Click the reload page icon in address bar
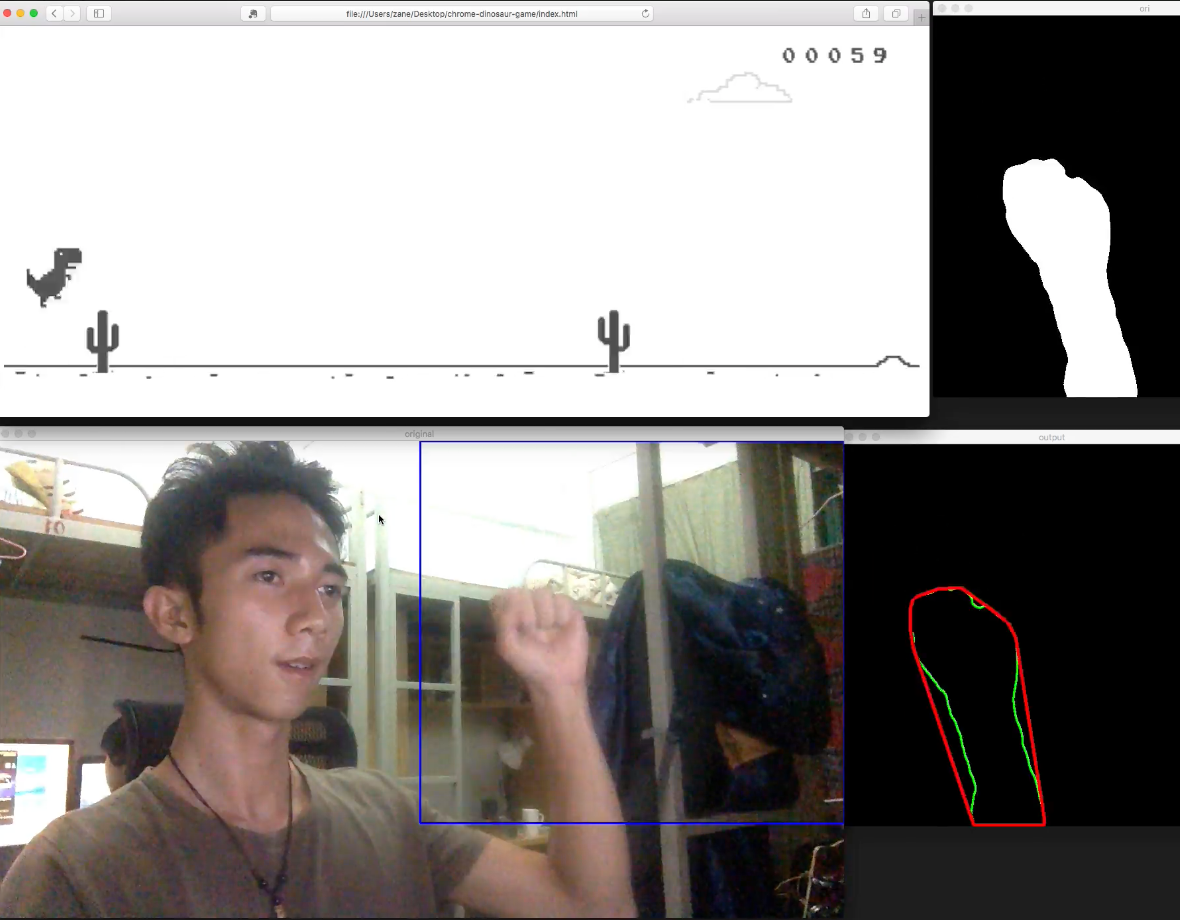The height and width of the screenshot is (920, 1180). click(645, 14)
